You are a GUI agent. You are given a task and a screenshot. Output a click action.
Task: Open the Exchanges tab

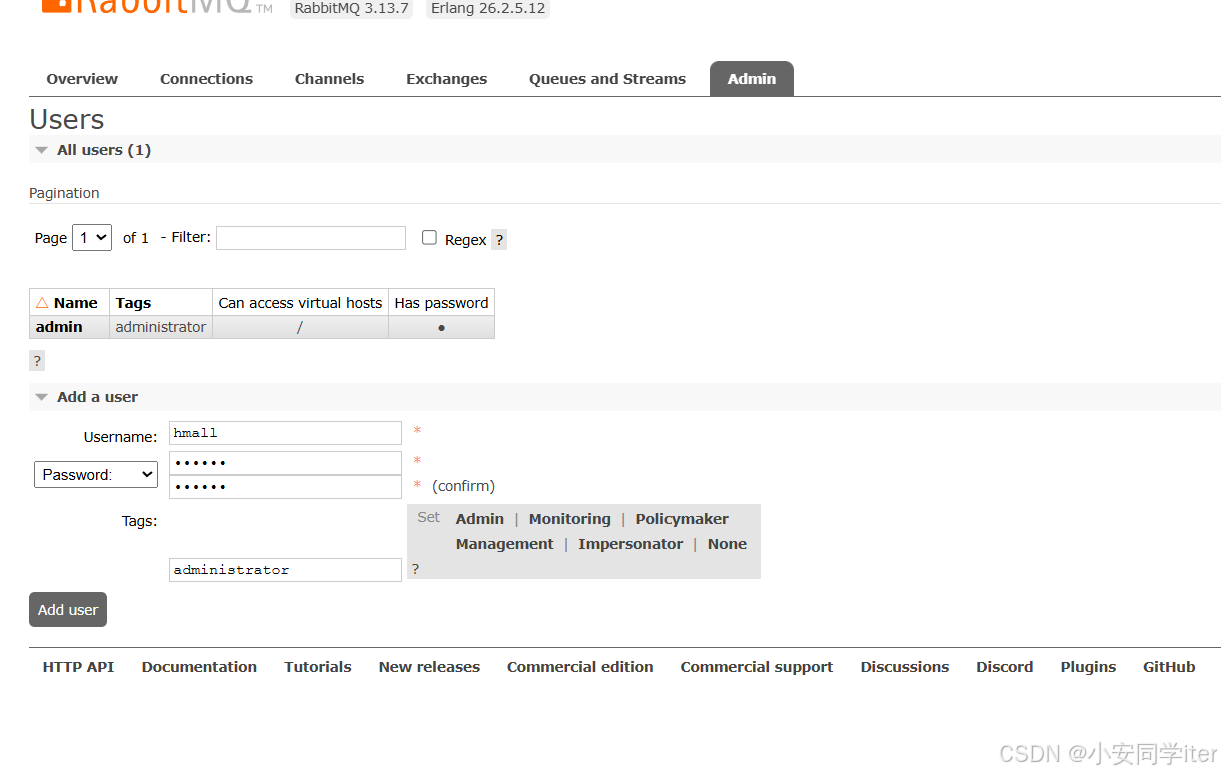(x=446, y=79)
